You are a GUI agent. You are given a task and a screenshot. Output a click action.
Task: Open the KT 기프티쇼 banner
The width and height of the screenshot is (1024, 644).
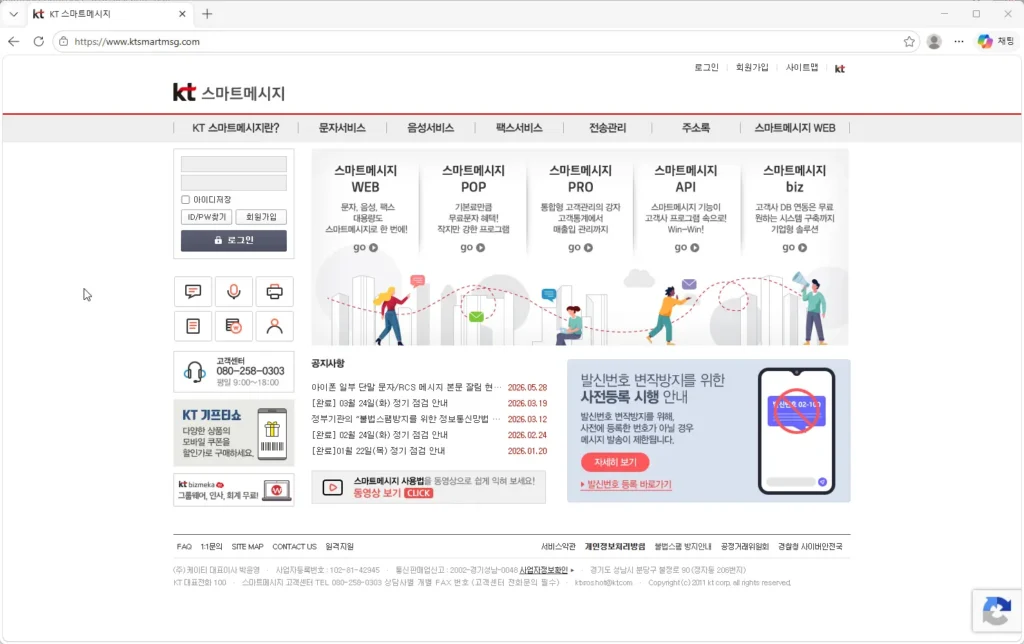point(234,433)
